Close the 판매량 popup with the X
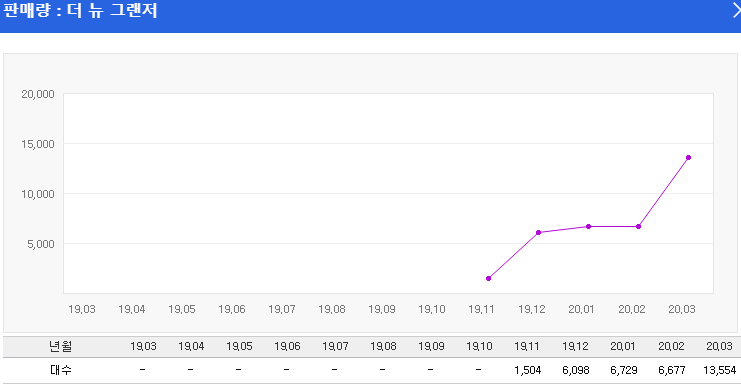The width and height of the screenshot is (741, 385). click(x=736, y=10)
